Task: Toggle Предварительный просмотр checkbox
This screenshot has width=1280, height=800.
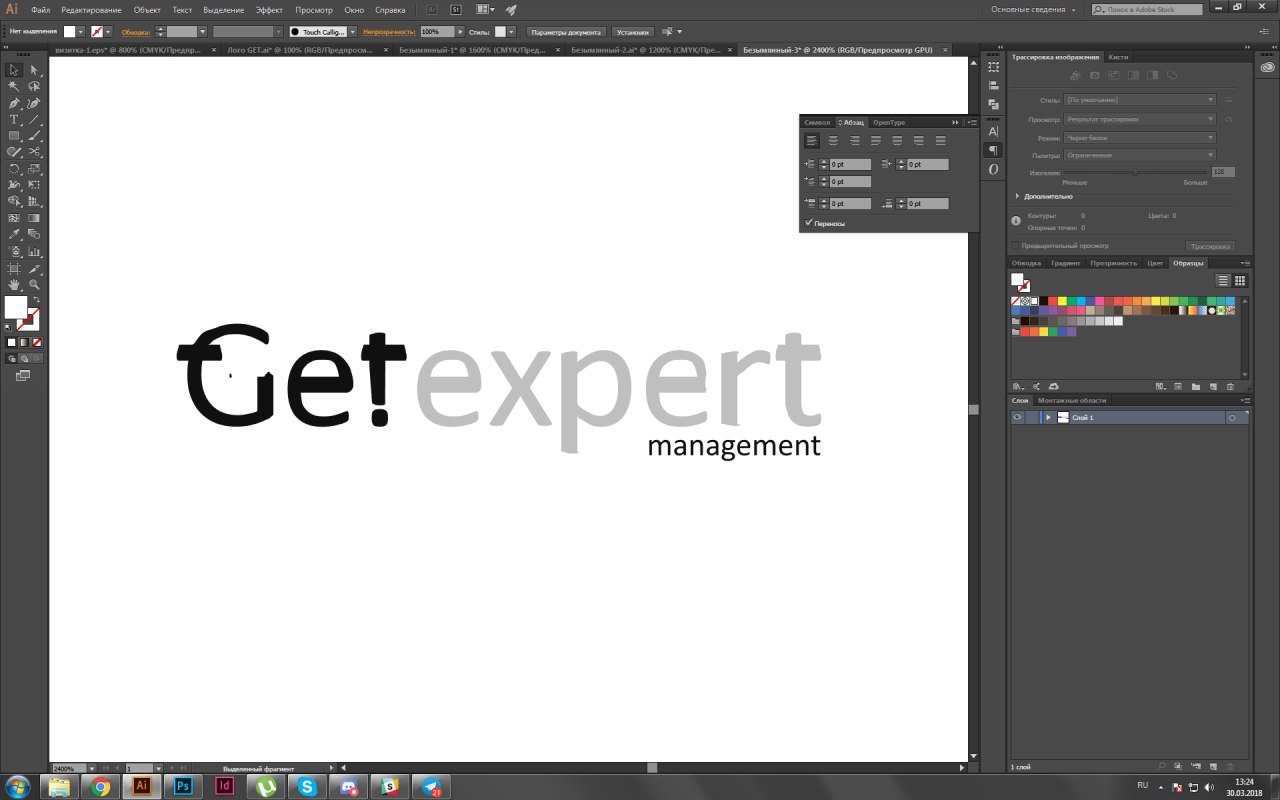Action: click(1015, 245)
